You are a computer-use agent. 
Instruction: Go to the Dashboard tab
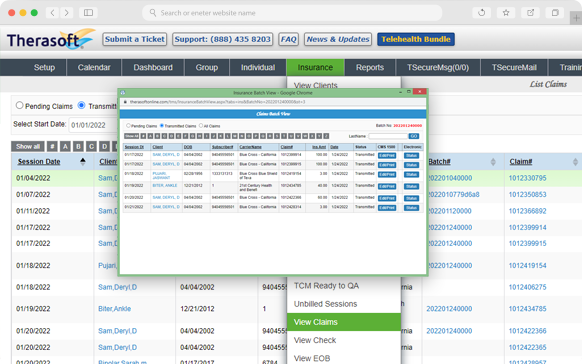(x=153, y=68)
